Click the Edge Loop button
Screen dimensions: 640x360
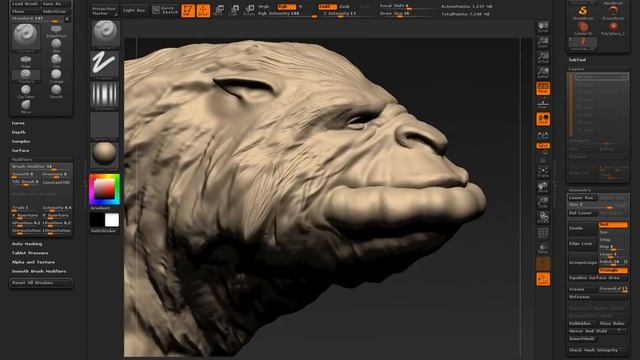pos(582,244)
